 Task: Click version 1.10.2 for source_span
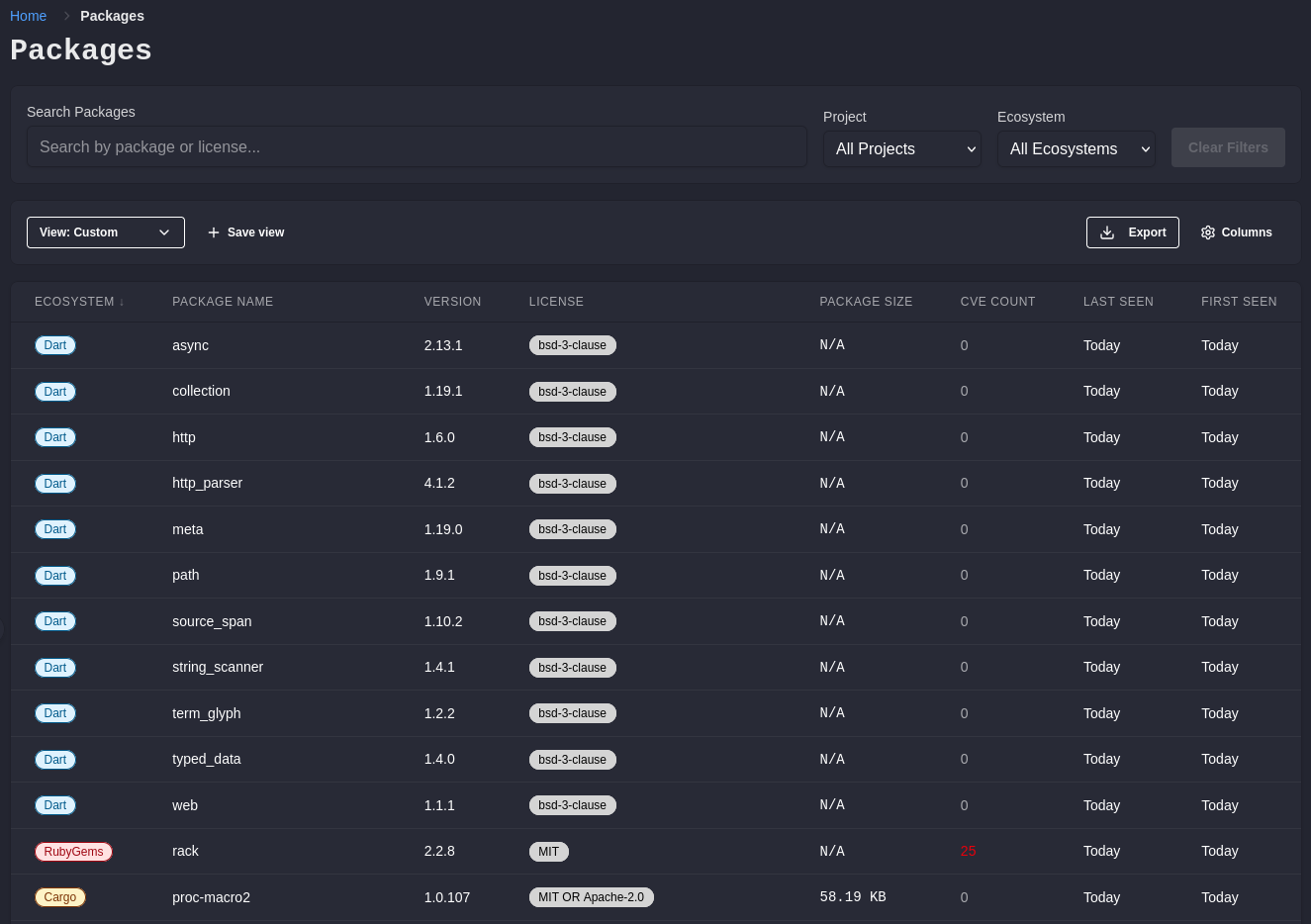(x=443, y=621)
